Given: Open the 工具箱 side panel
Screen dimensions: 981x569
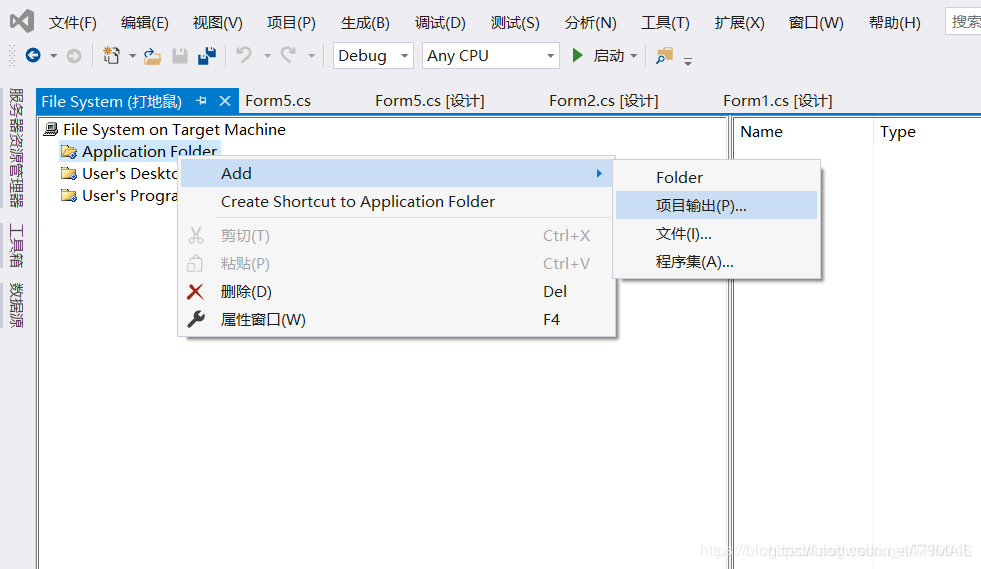Looking at the screenshot, I should (x=16, y=245).
